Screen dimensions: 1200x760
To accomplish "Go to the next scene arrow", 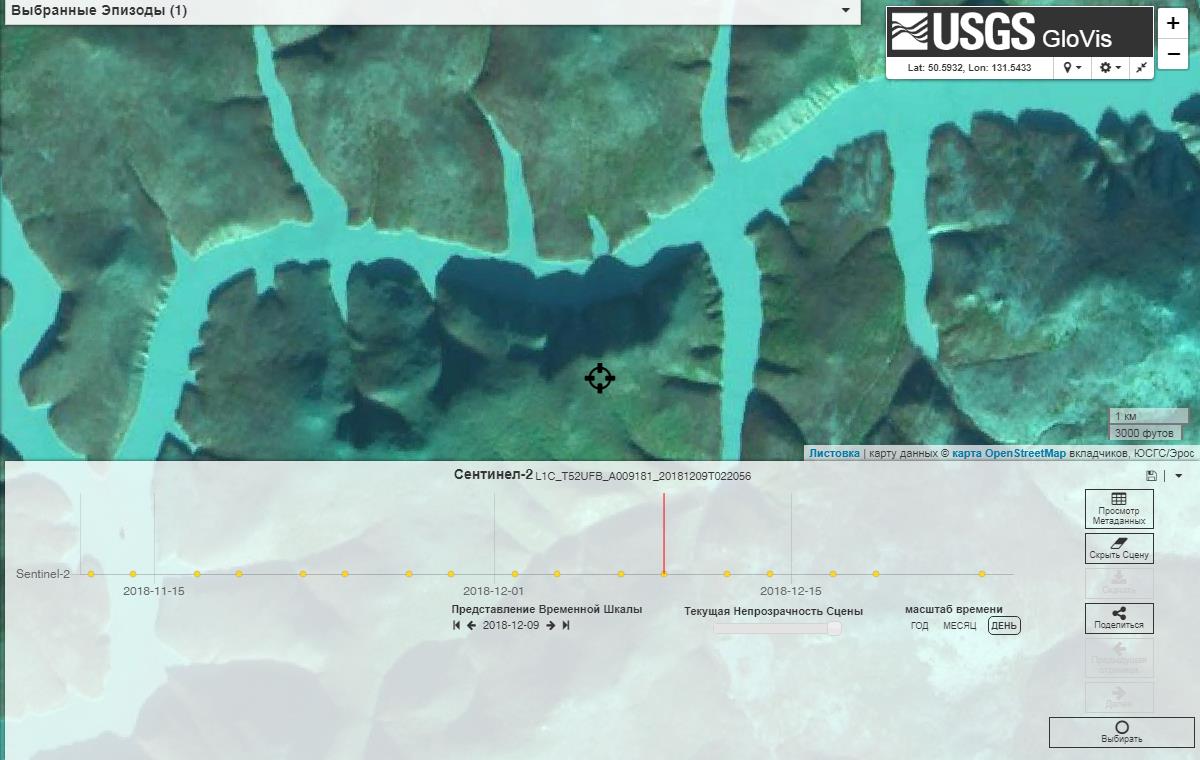I will [x=551, y=625].
